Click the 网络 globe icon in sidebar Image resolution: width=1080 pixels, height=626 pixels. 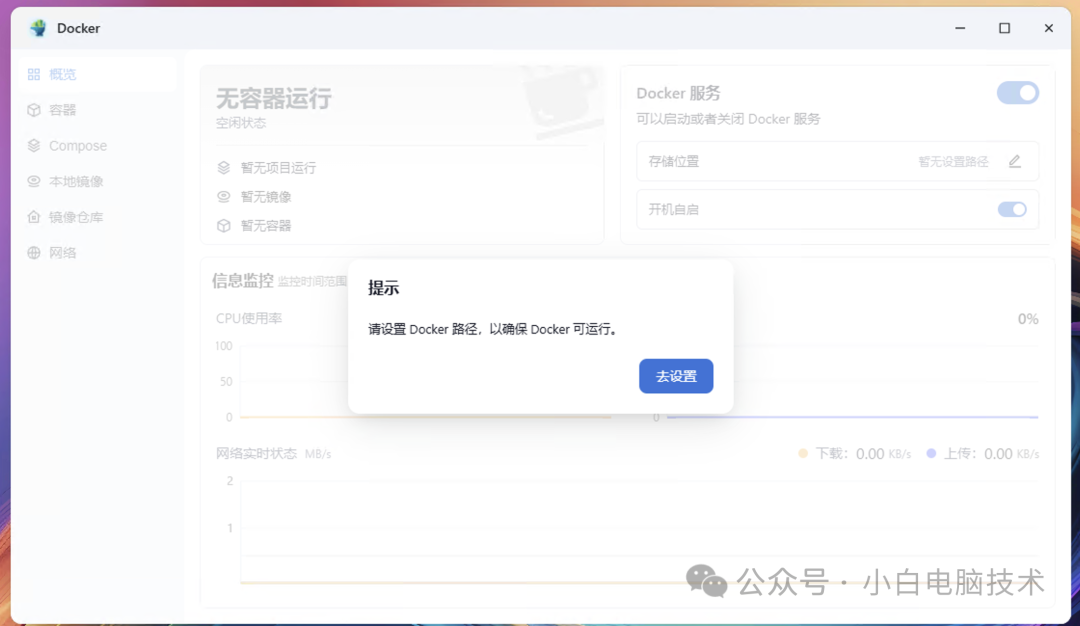coord(34,253)
